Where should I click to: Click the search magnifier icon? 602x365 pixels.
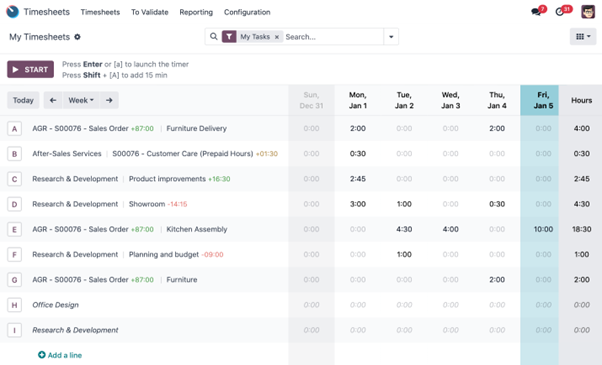[214, 36]
